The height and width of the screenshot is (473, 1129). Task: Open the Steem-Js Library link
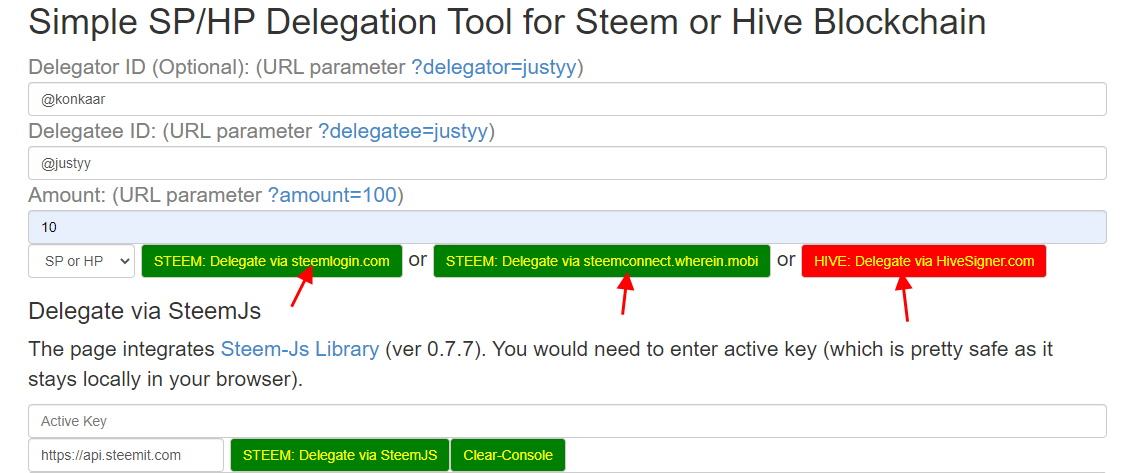pos(300,349)
